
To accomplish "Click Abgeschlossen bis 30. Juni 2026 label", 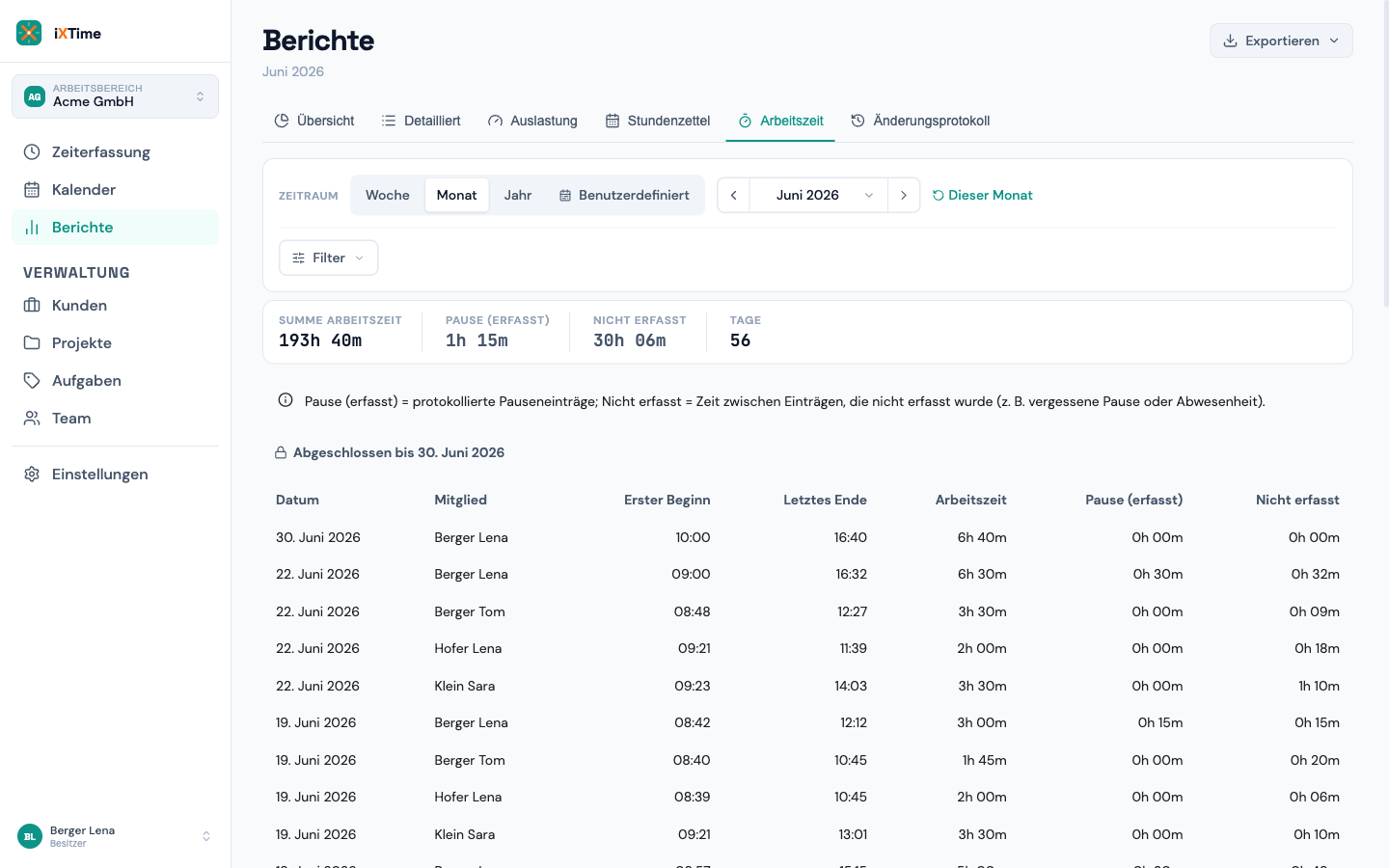I will pyautogui.click(x=398, y=452).
